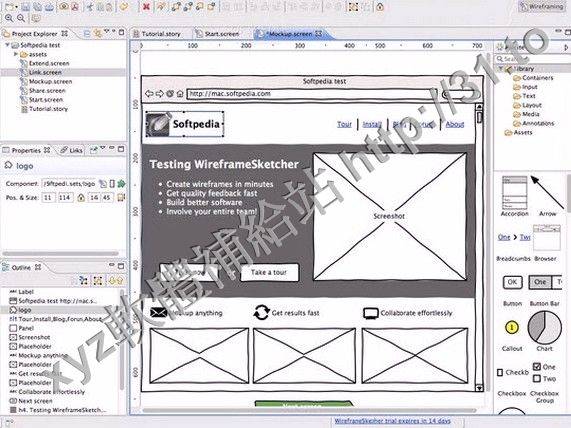Screen dimensions: 571x428
Task: Click the lock icon between position and size fields
Action: click(81, 198)
